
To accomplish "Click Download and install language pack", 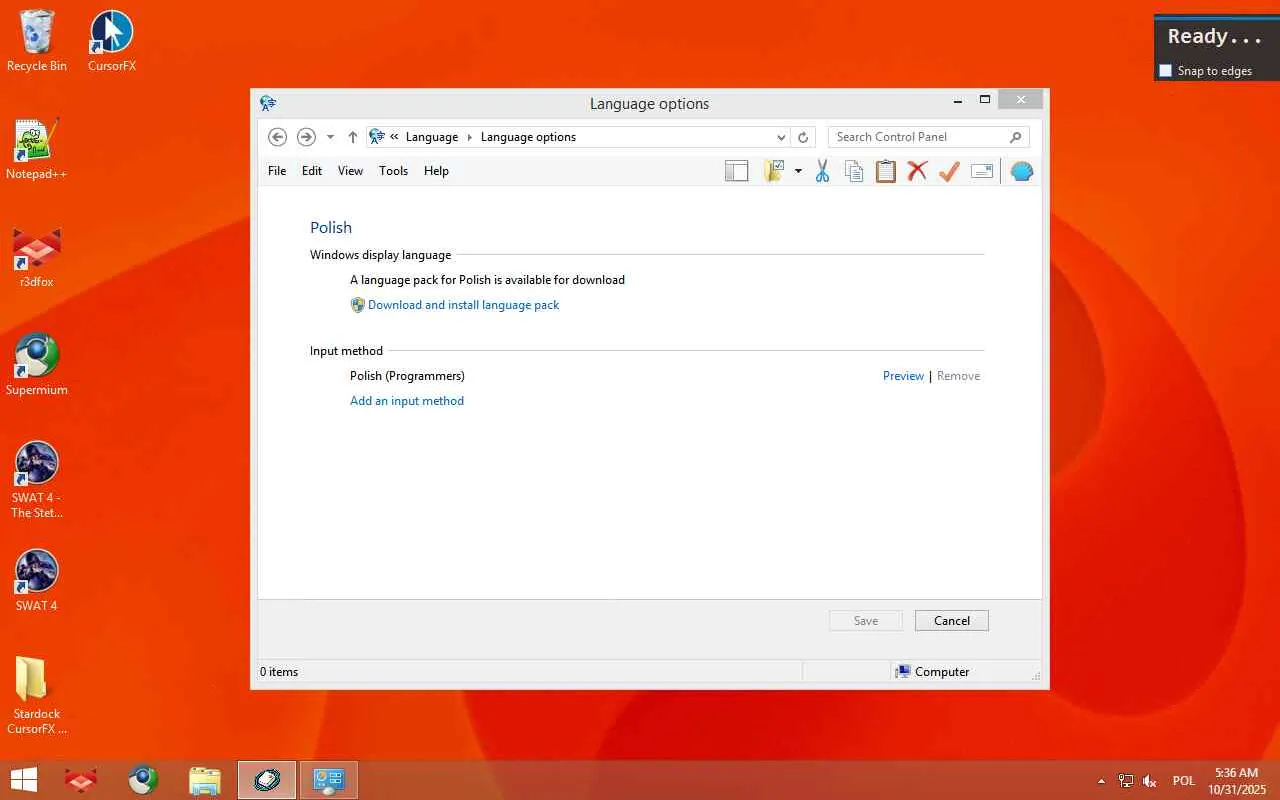I will [463, 305].
